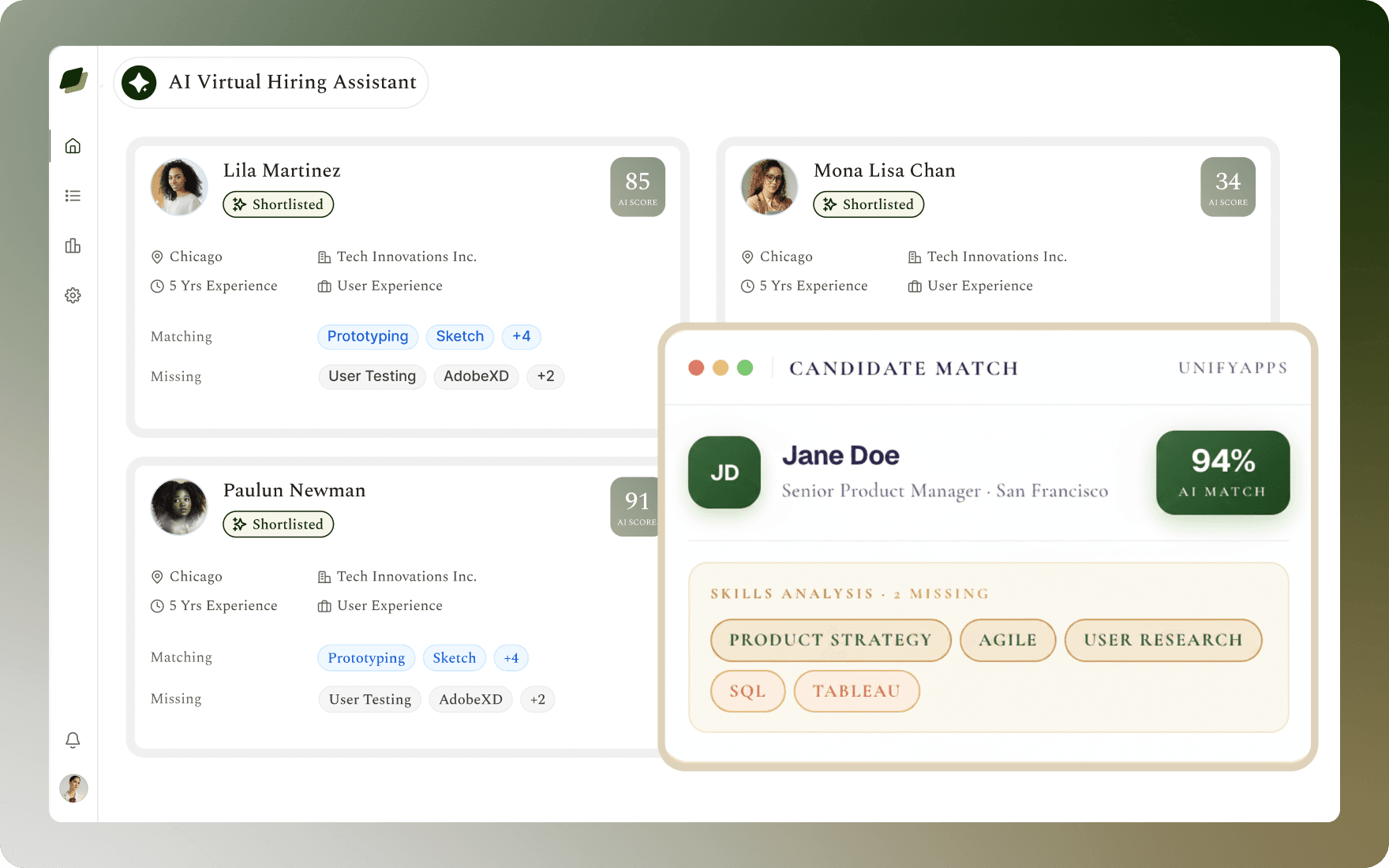Image resolution: width=1389 pixels, height=868 pixels.
Task: Open the Home icon in sidebar
Action: click(x=73, y=146)
